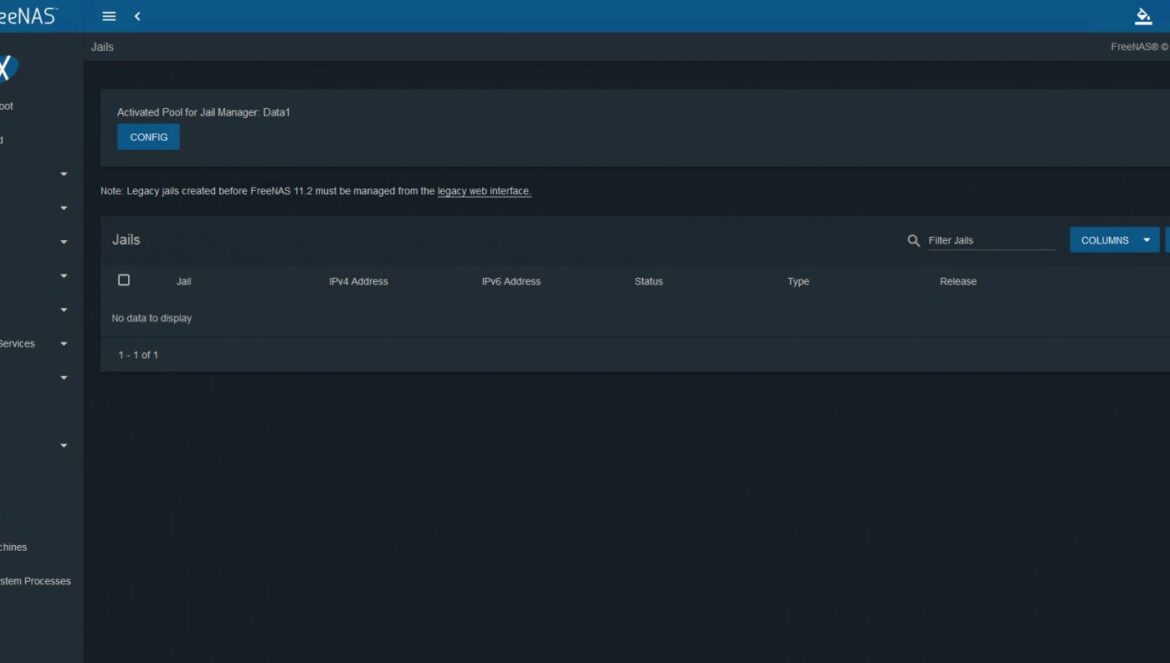
Task: Click the Jails heading above the table
Action: click(126, 240)
